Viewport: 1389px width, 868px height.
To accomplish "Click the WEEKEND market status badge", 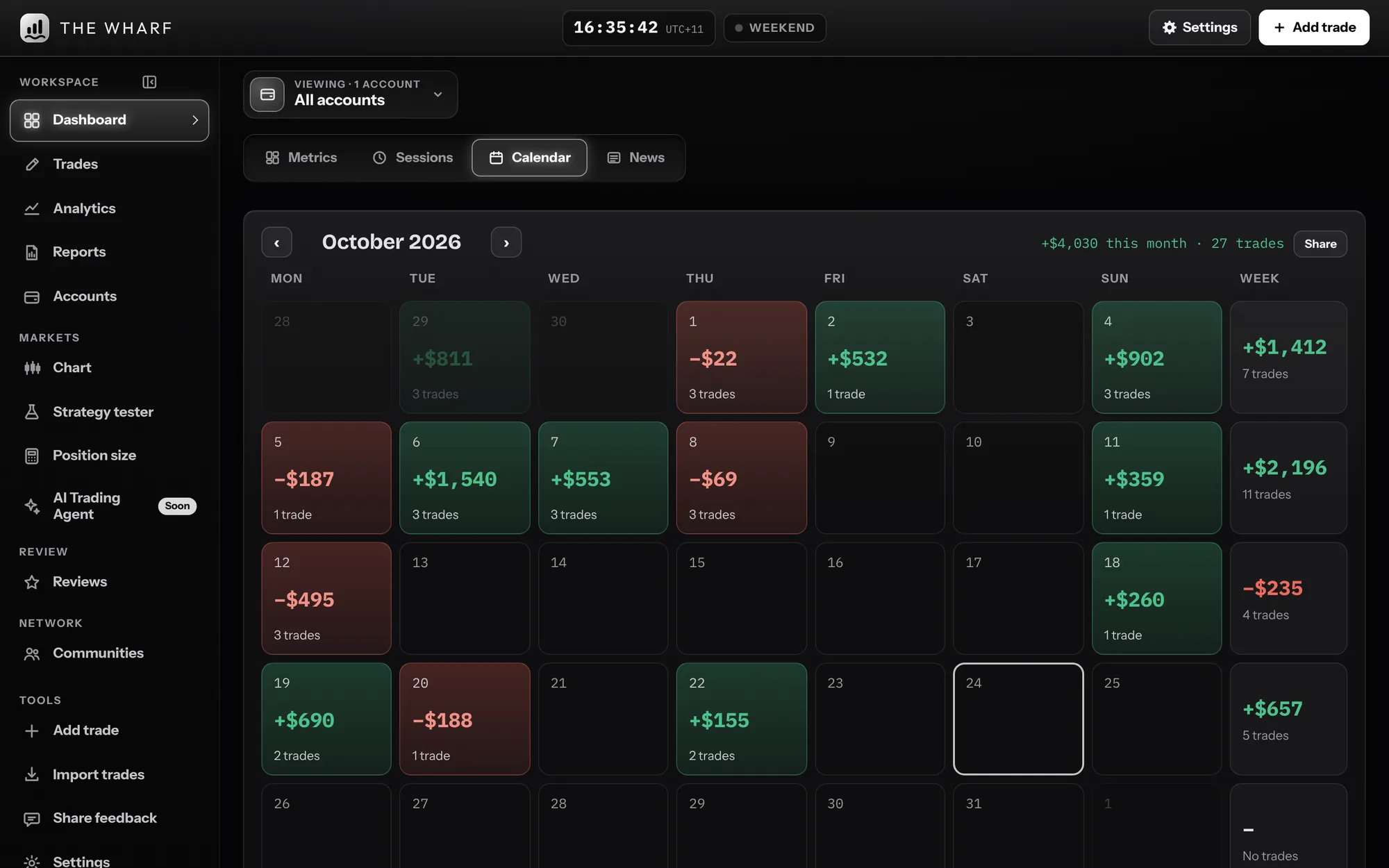I will tap(775, 28).
